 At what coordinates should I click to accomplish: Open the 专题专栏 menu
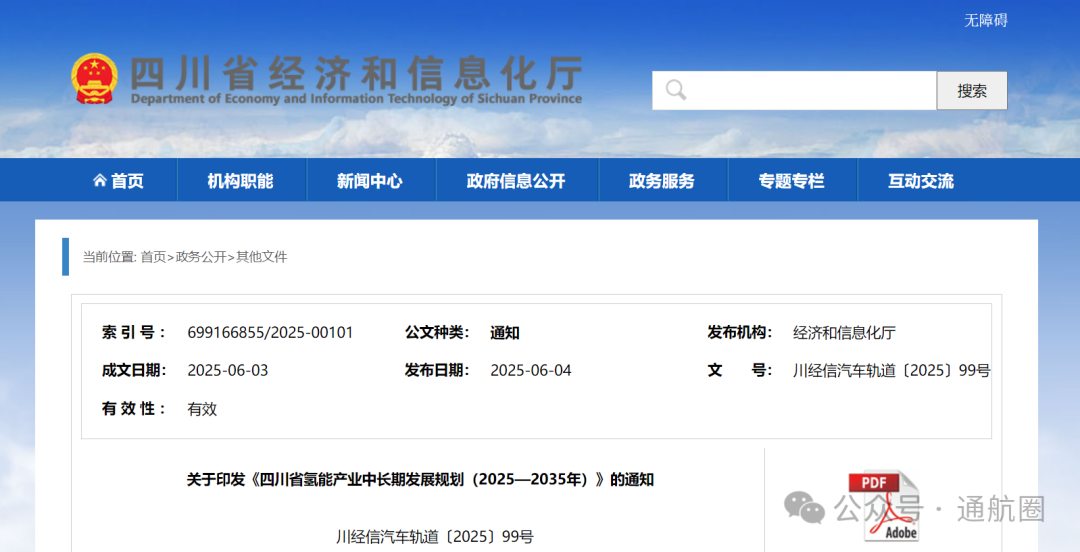pos(791,181)
